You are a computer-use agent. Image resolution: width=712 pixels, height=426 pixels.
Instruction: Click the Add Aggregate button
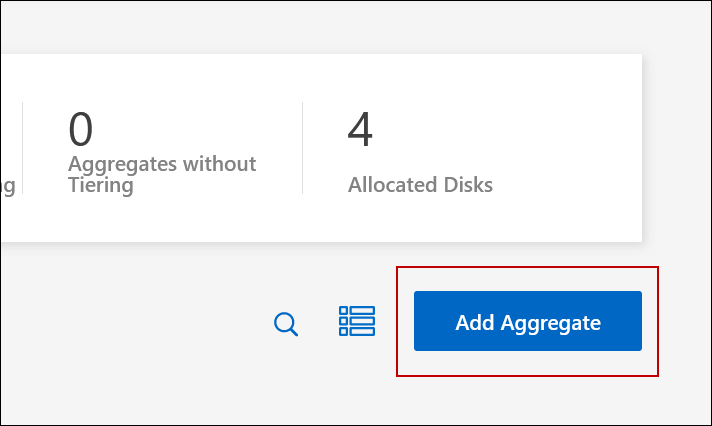coord(527,321)
